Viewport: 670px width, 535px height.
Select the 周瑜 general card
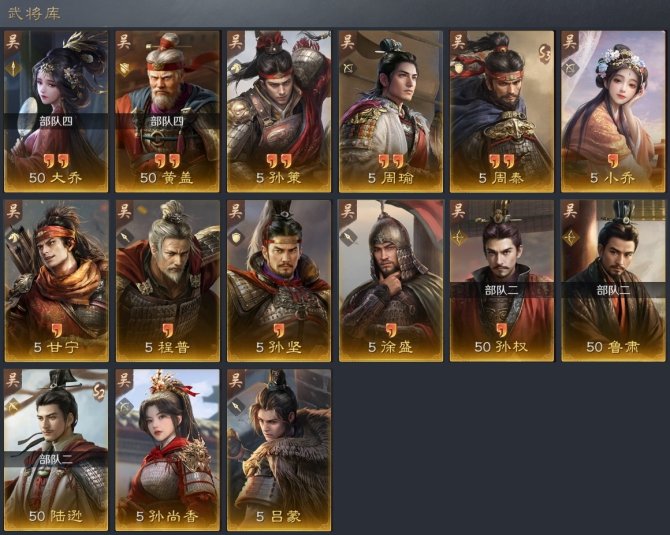point(391,111)
